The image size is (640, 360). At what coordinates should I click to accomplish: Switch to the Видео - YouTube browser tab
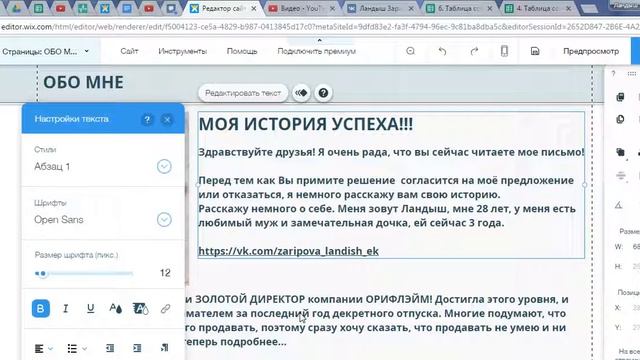302,8
